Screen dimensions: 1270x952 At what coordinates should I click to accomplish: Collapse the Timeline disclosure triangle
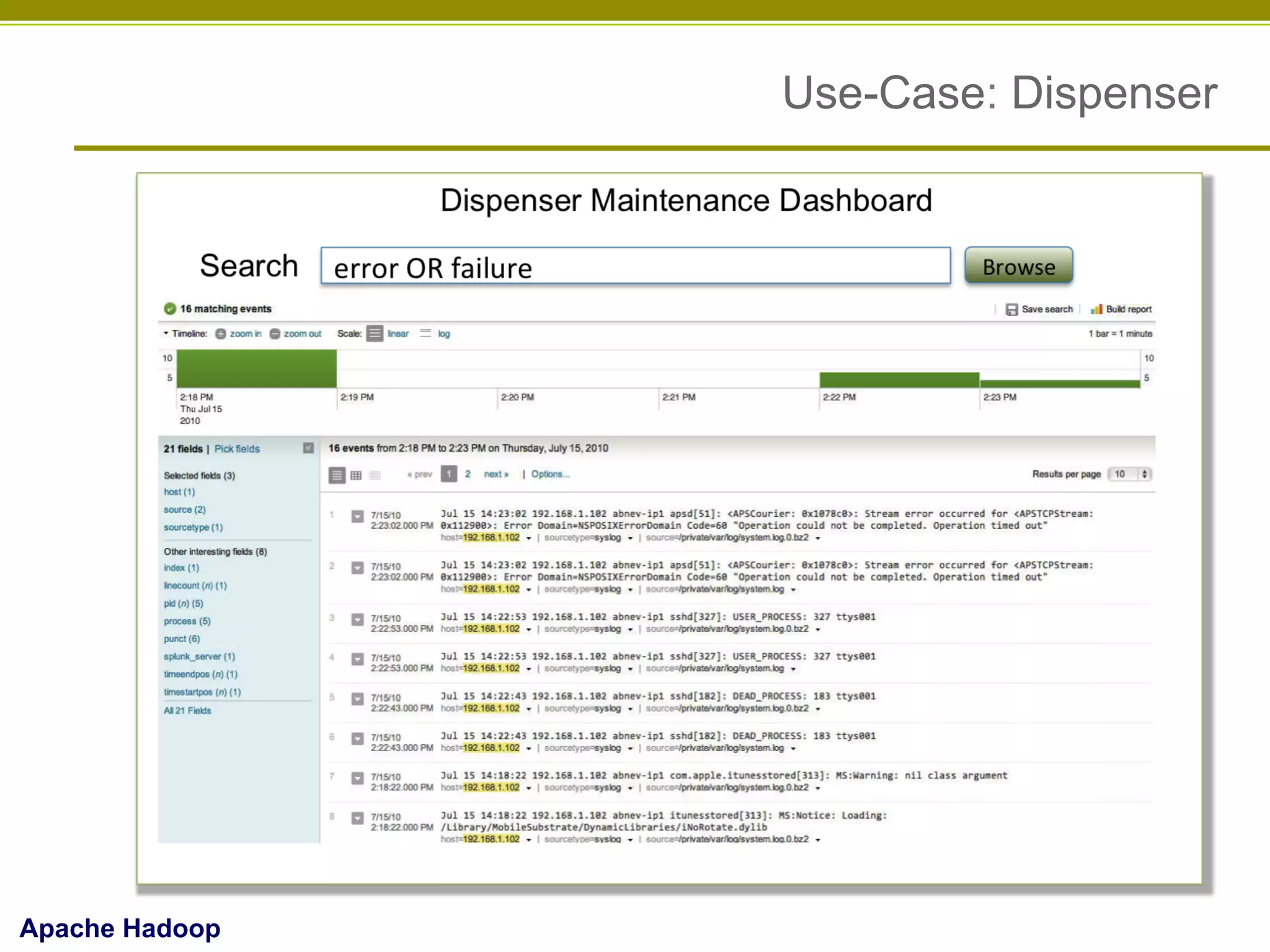[x=166, y=333]
